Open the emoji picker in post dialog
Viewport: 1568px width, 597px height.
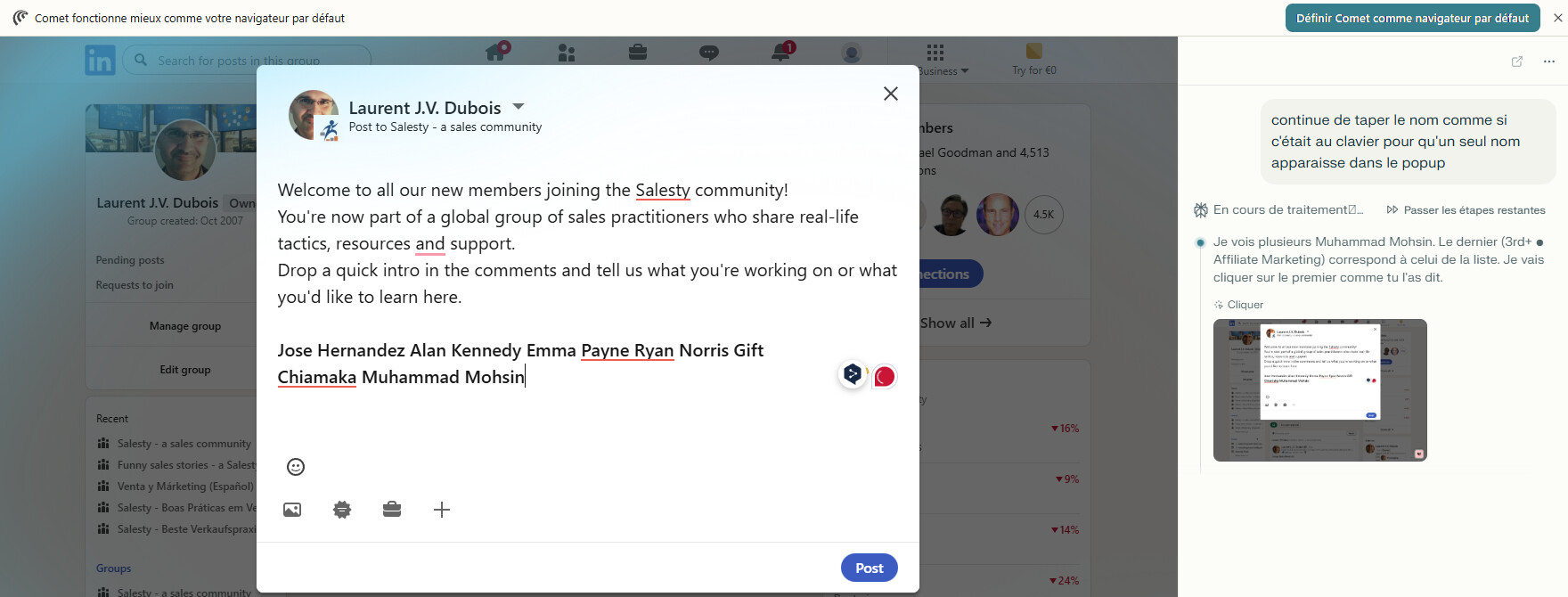[296, 467]
